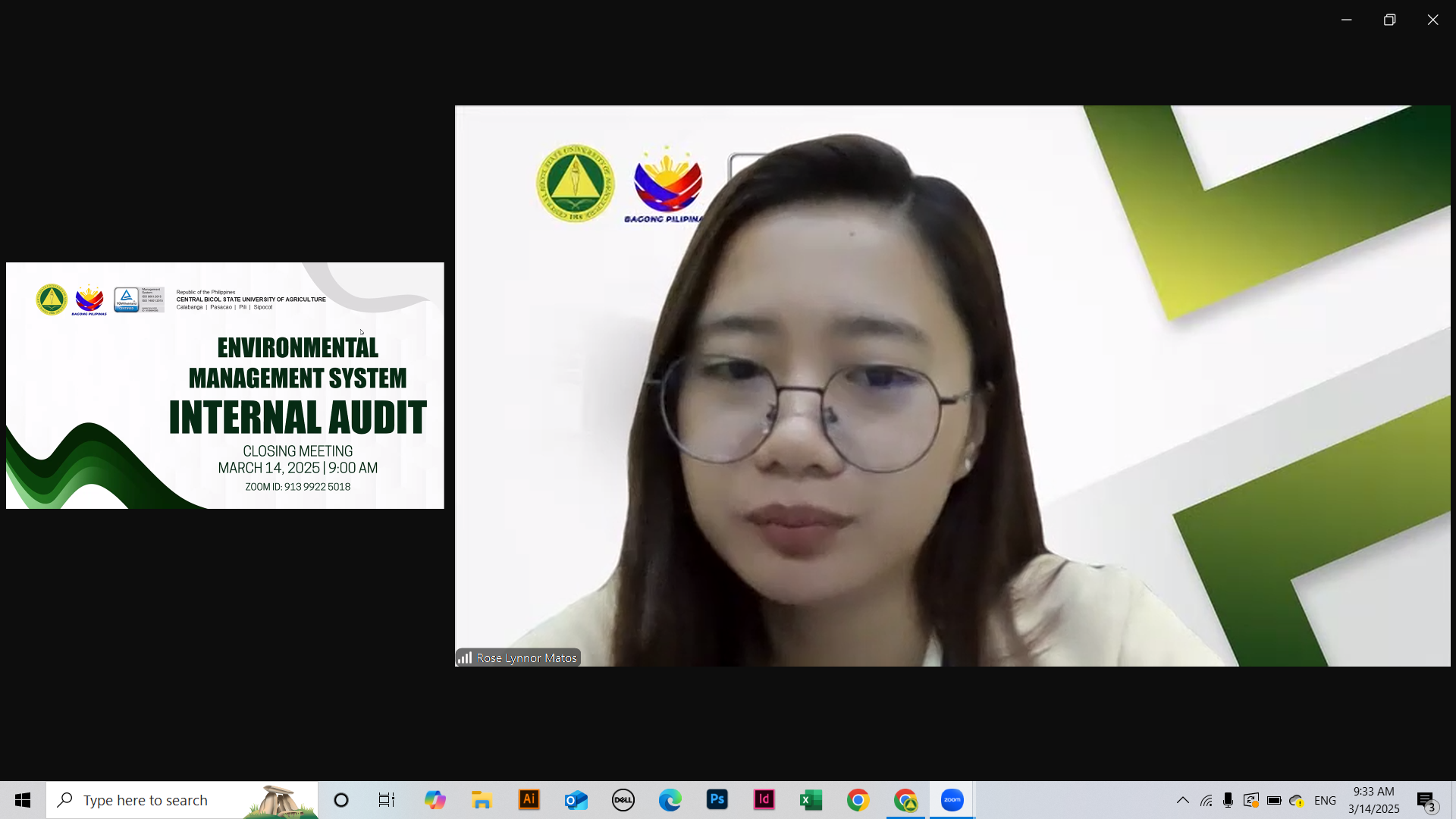The width and height of the screenshot is (1456, 819).
Task: Launch Photoshop from the taskbar
Action: [717, 800]
